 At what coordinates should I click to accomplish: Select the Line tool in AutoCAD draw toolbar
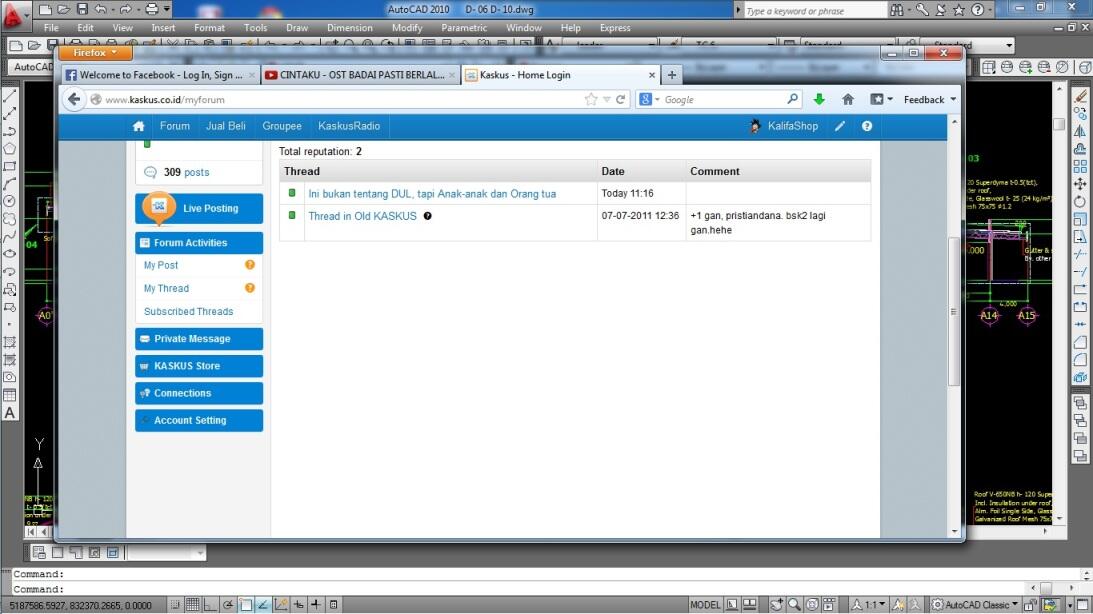click(x=10, y=95)
